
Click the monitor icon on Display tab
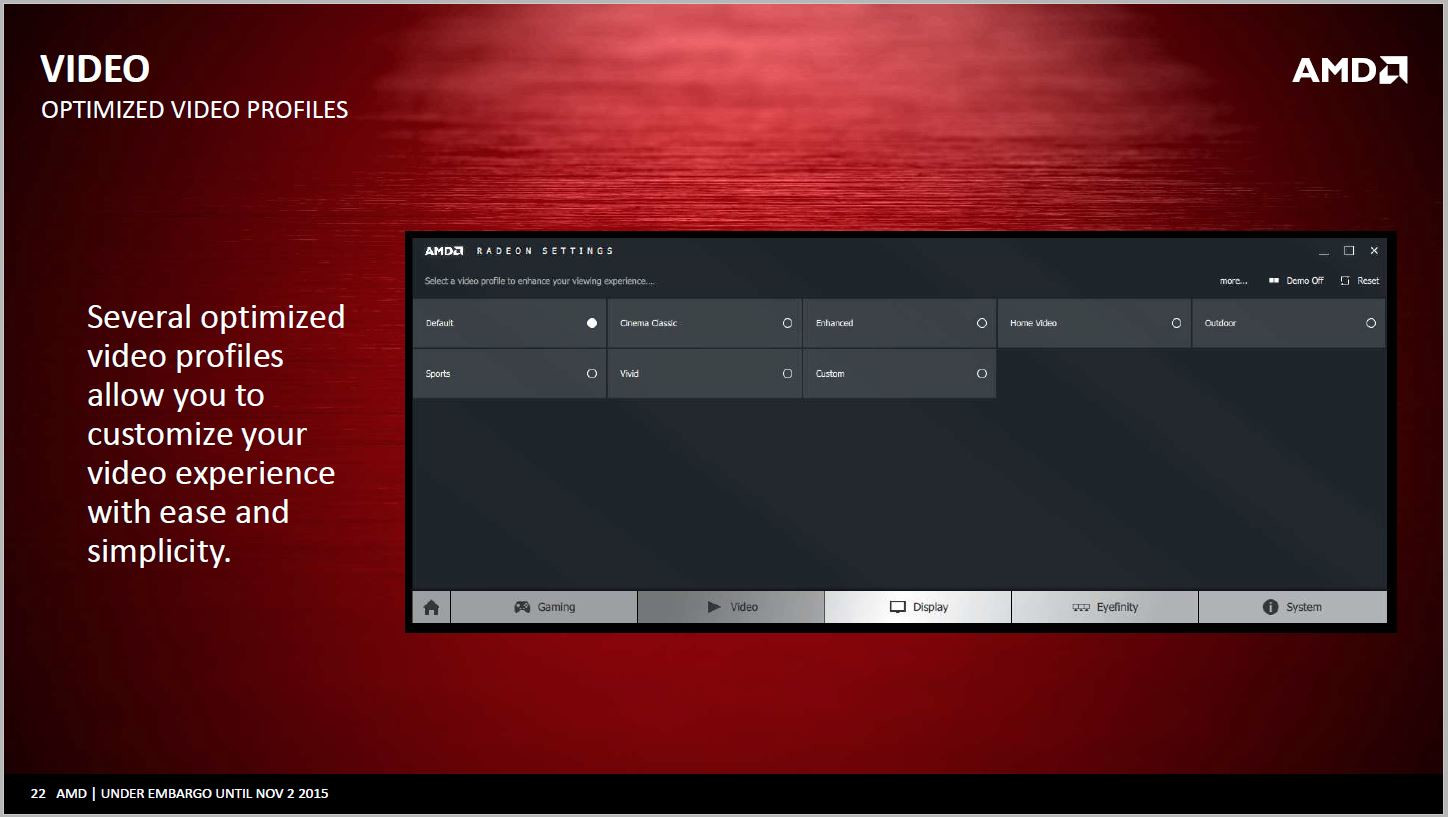(x=898, y=607)
